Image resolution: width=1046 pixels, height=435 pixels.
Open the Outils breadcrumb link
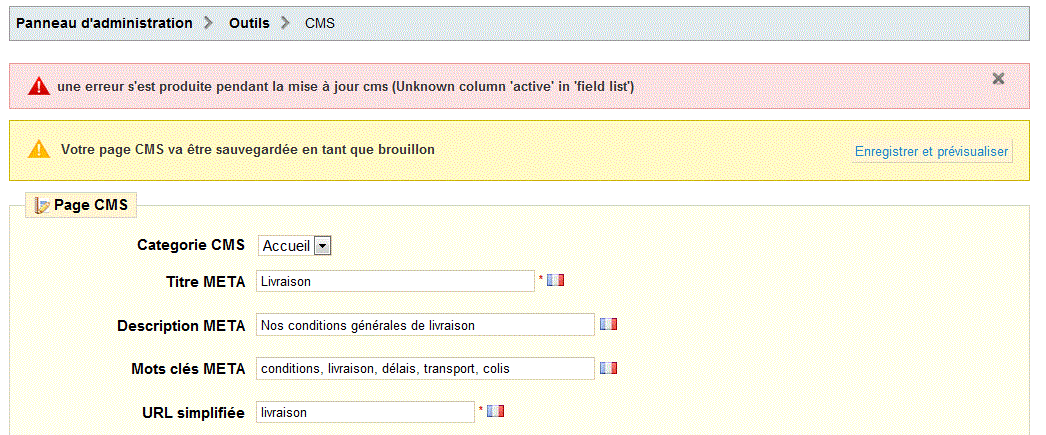click(x=249, y=23)
